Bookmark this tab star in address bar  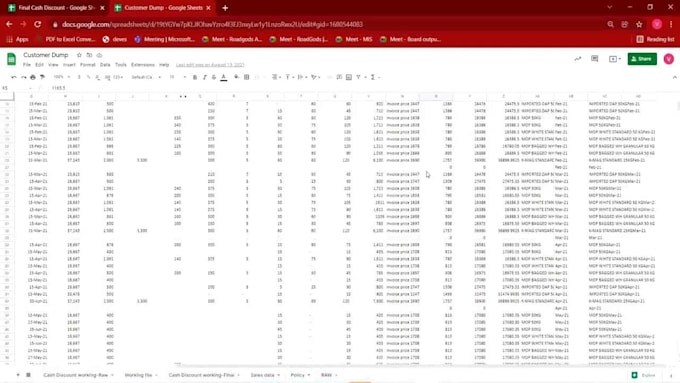639,24
